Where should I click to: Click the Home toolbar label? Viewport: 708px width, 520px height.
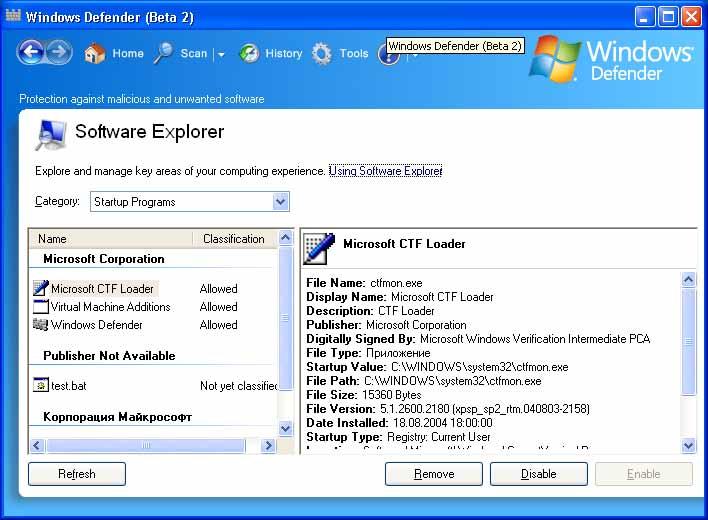(x=128, y=53)
